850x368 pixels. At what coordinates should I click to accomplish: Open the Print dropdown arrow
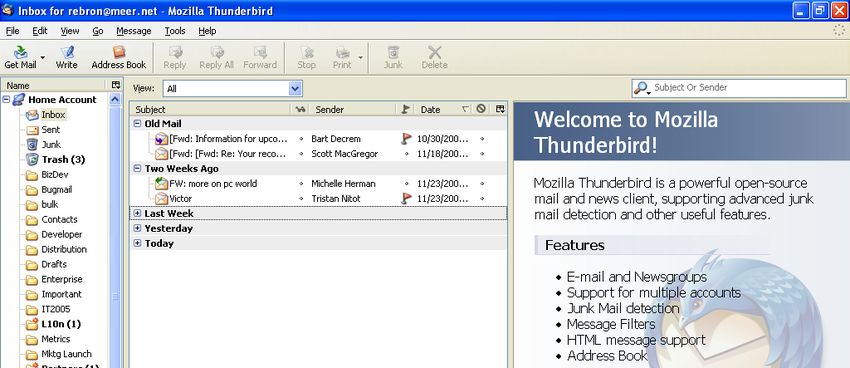pos(360,57)
